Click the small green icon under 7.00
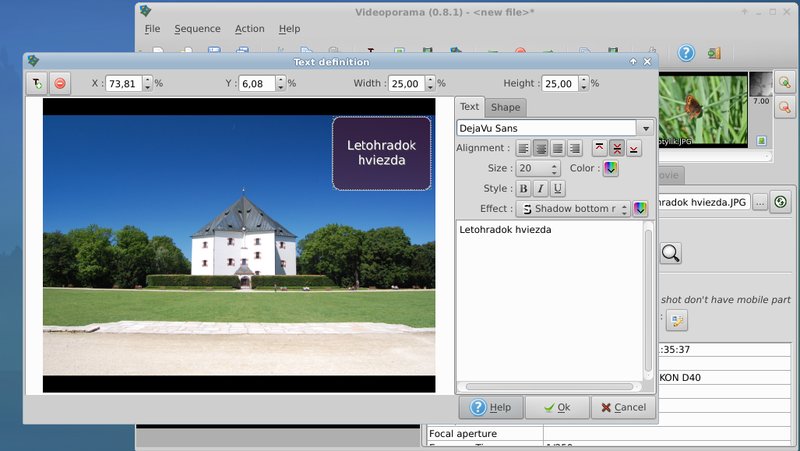The width and height of the screenshot is (800, 451). pos(761,140)
